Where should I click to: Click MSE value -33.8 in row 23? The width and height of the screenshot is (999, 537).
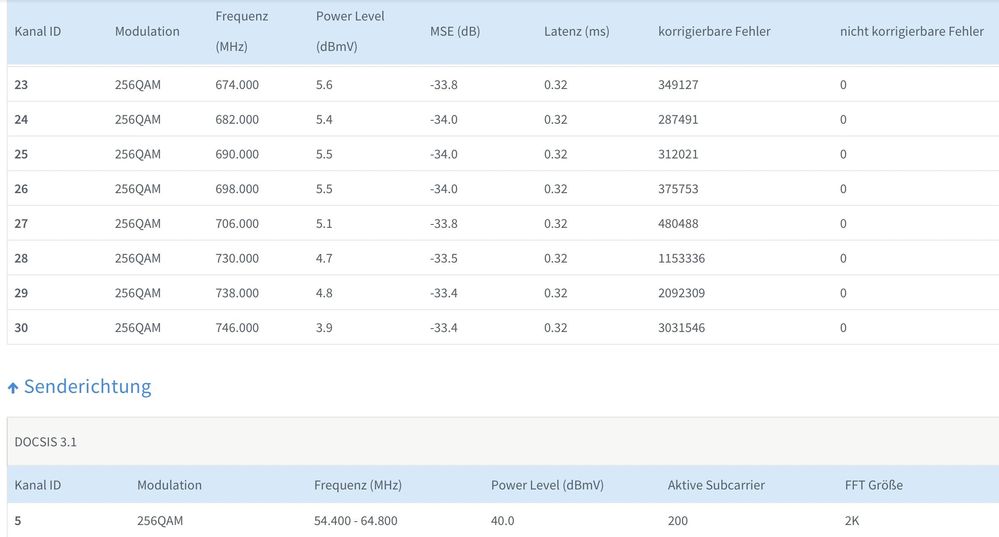pyautogui.click(x=443, y=85)
